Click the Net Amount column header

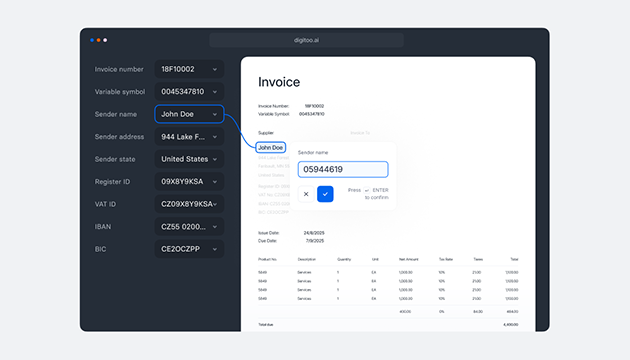click(x=409, y=260)
